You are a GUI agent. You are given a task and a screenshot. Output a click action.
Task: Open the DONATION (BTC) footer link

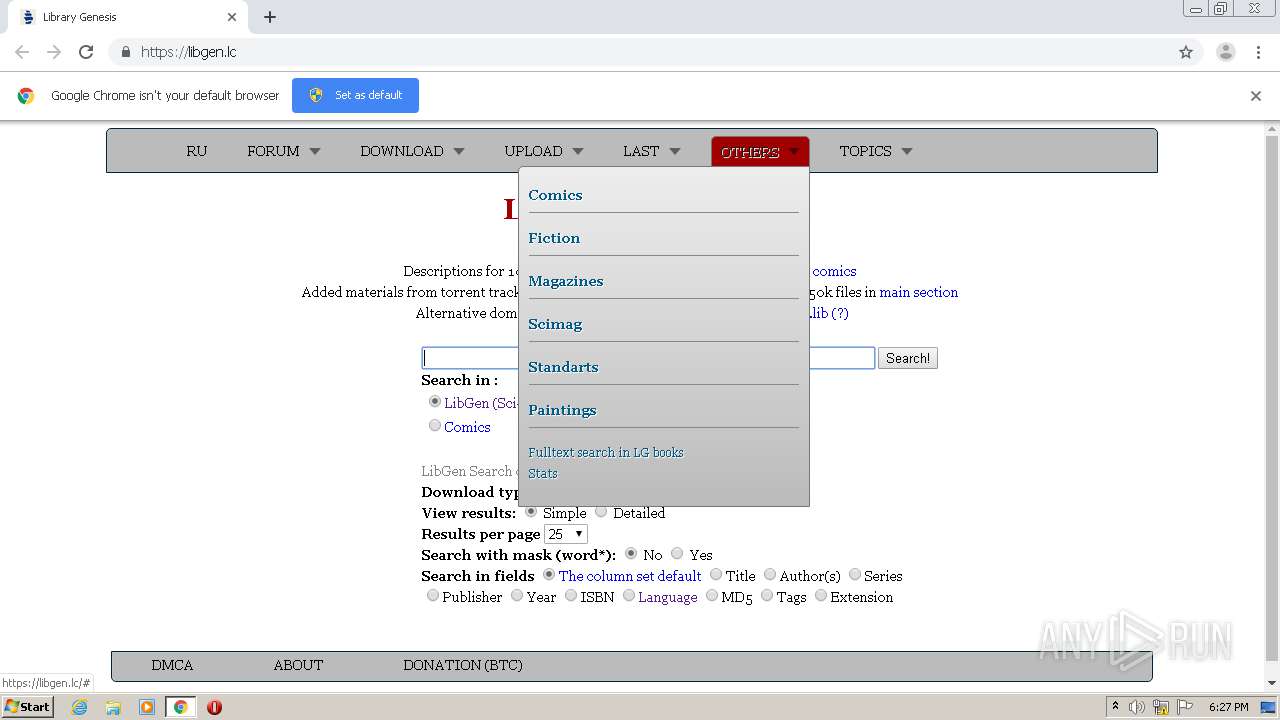pyautogui.click(x=463, y=665)
